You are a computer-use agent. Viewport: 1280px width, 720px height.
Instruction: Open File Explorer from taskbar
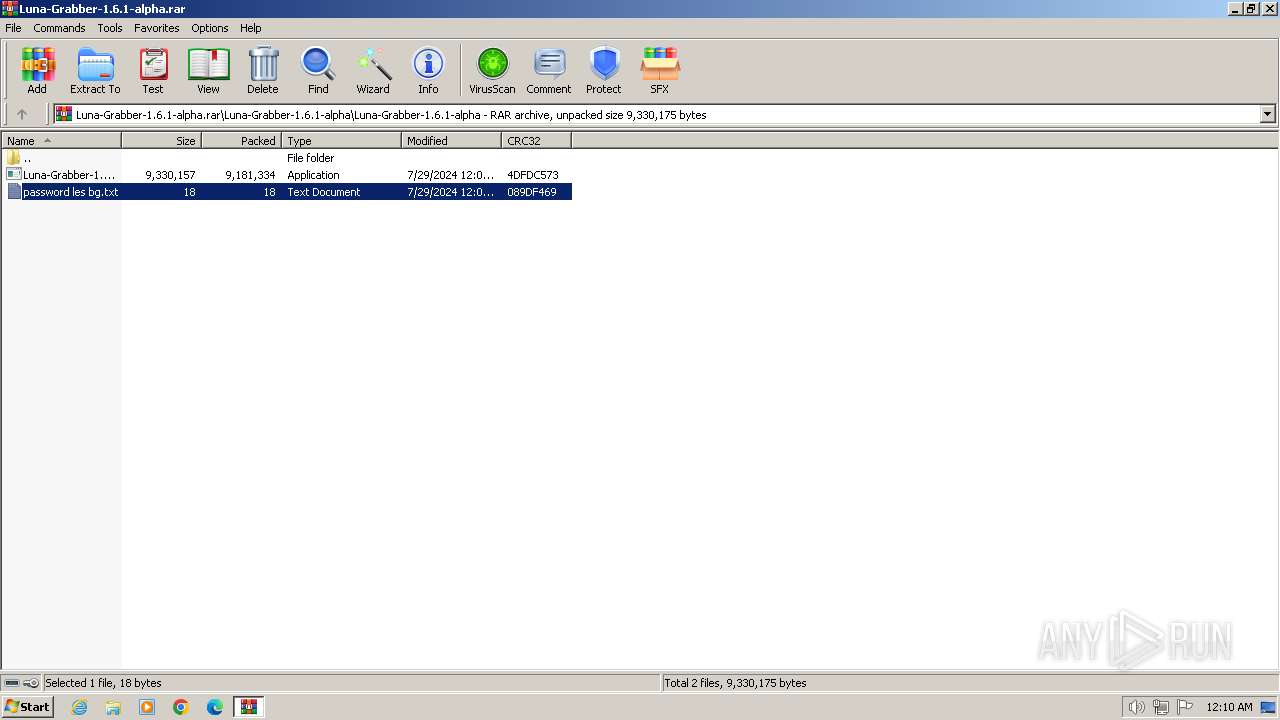[x=113, y=707]
